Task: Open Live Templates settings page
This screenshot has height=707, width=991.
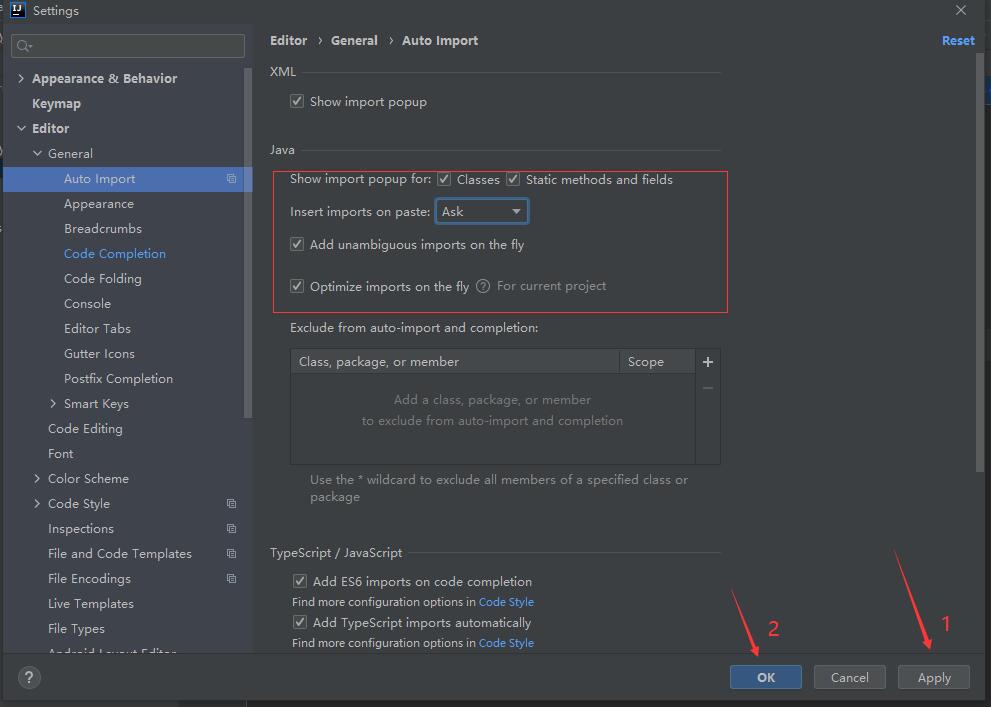Action: pyautogui.click(x=91, y=604)
